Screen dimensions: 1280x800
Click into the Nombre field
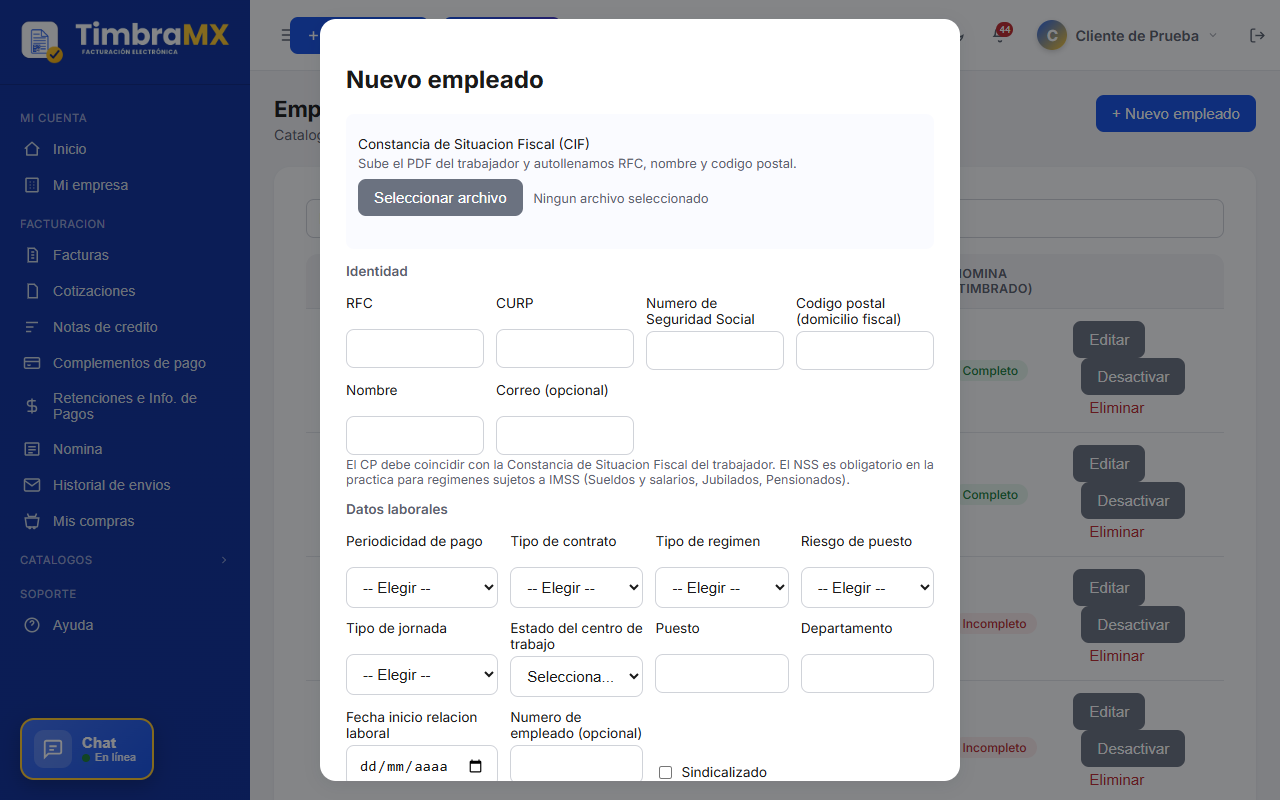coord(415,436)
